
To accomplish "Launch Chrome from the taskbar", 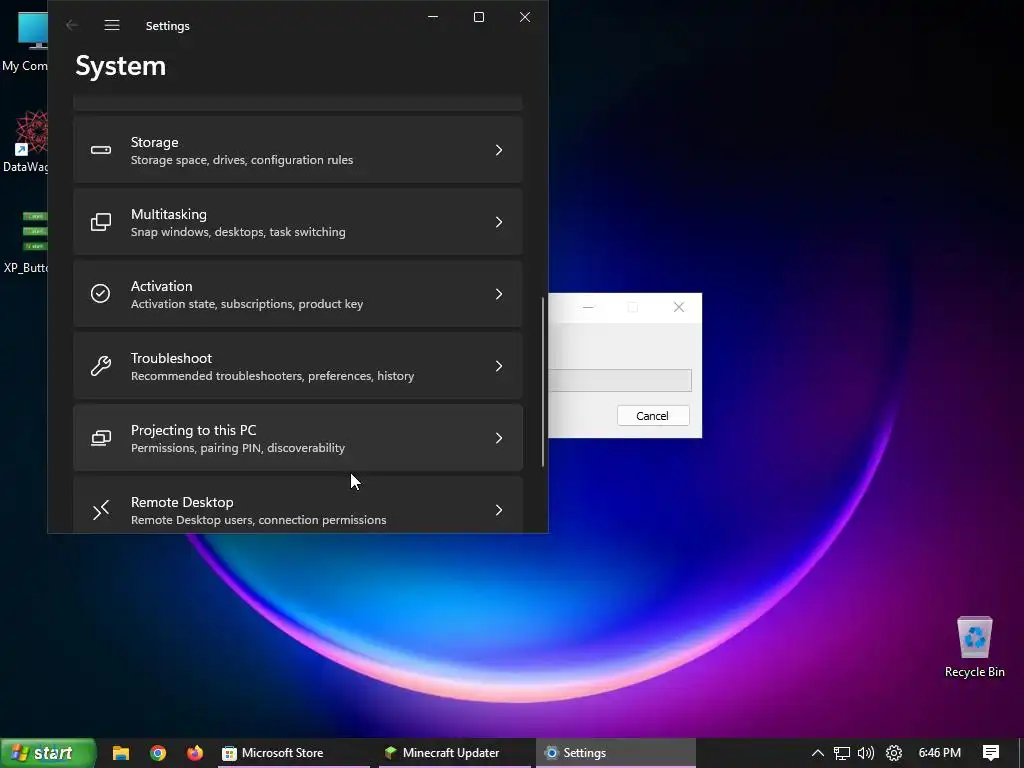I will [x=158, y=753].
